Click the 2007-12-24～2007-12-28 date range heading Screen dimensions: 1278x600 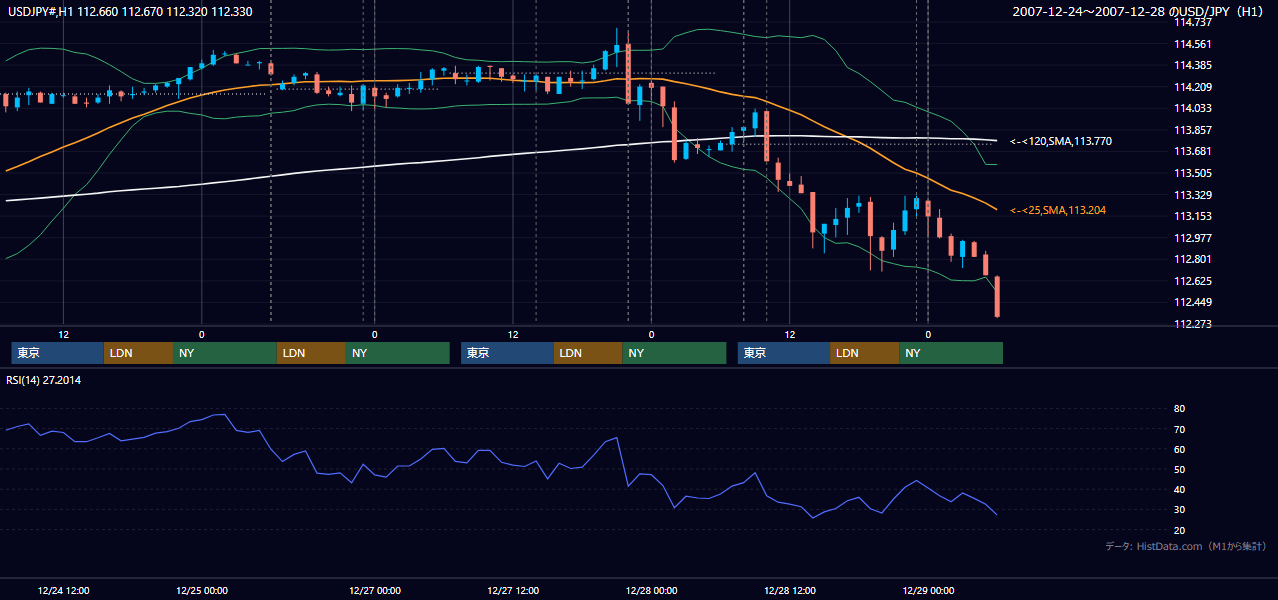click(1139, 11)
